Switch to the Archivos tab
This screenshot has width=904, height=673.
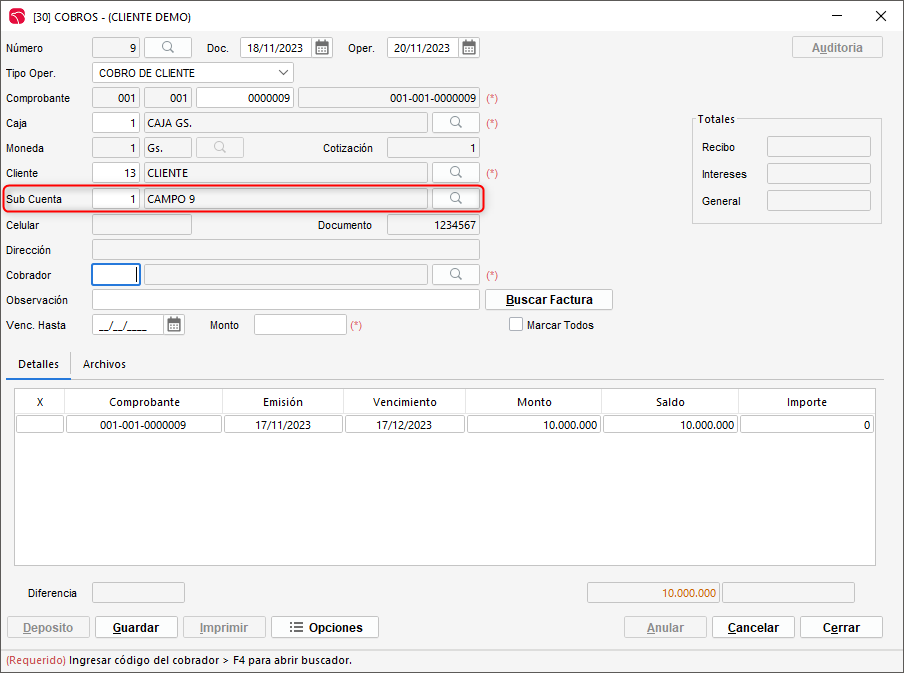104,365
